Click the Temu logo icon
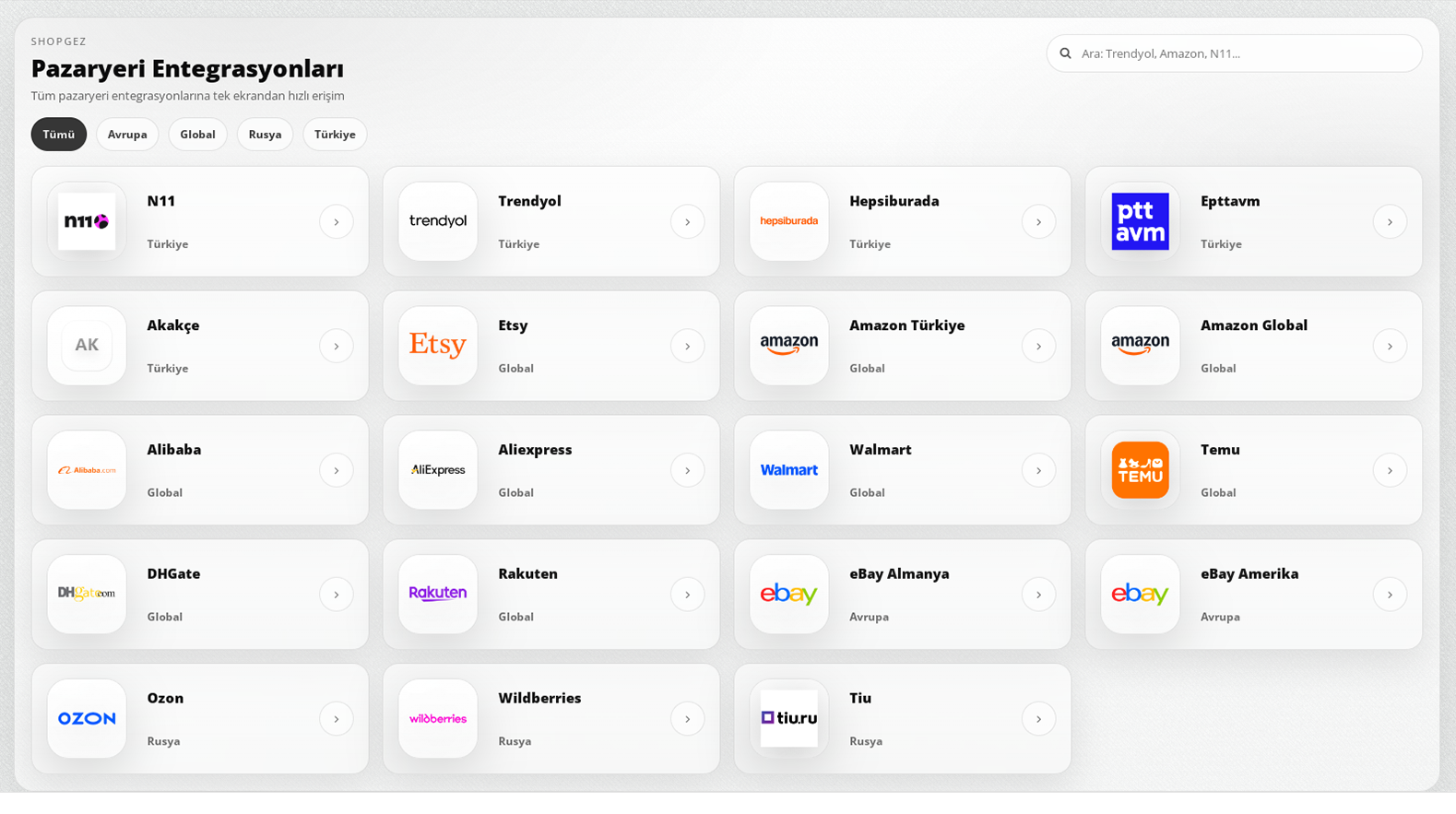This screenshot has width=1456, height=814. click(1141, 470)
